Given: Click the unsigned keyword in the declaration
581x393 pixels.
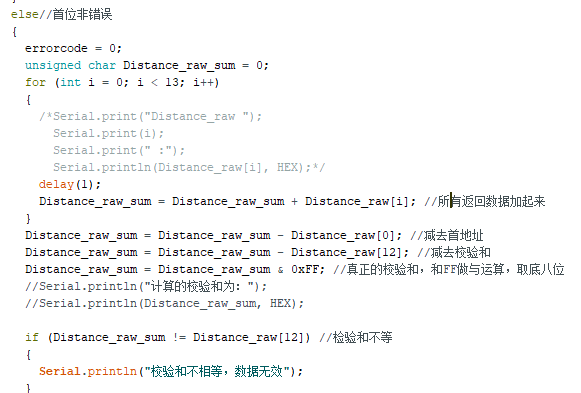Looking at the screenshot, I should pyautogui.click(x=53, y=66).
